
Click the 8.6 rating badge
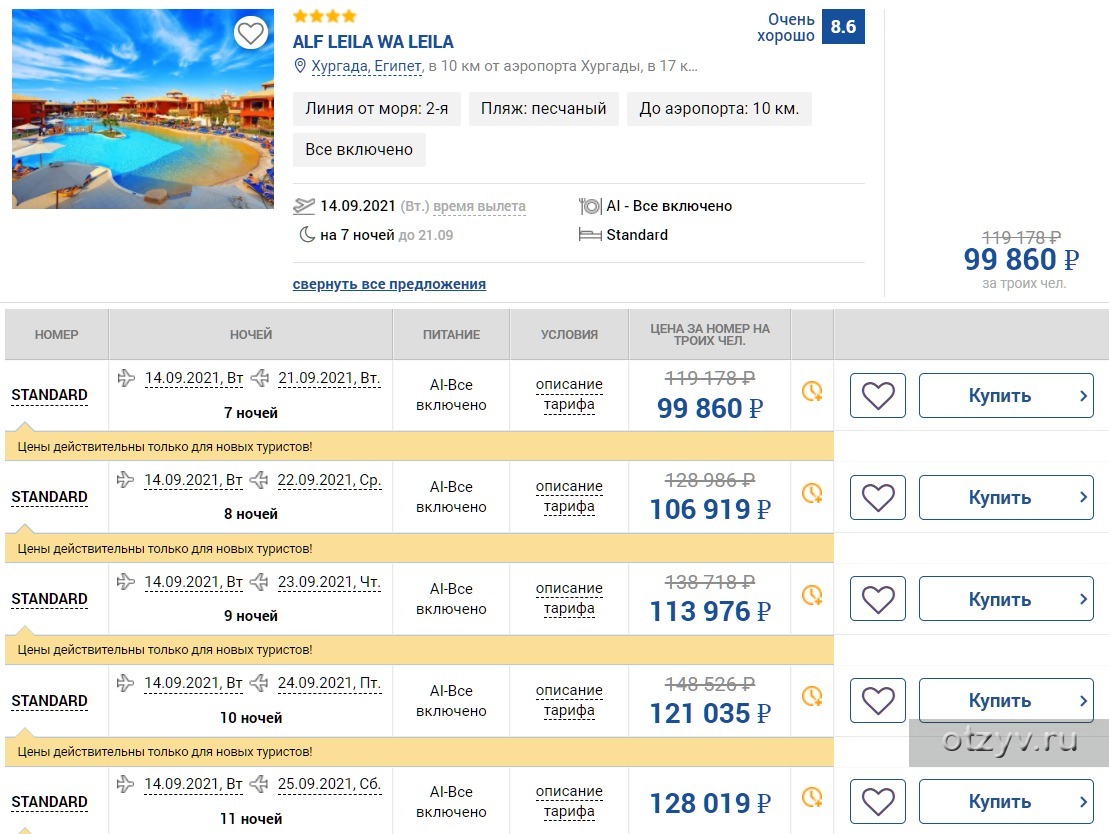[843, 27]
